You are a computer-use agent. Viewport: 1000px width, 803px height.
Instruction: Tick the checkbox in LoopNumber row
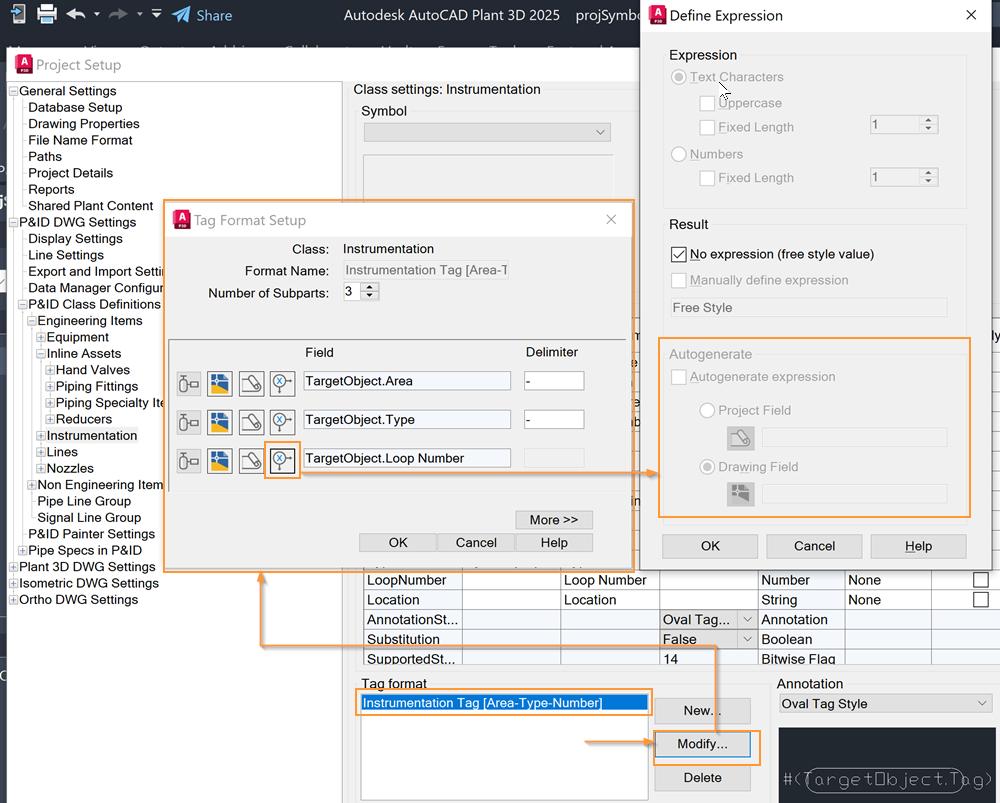(980, 580)
